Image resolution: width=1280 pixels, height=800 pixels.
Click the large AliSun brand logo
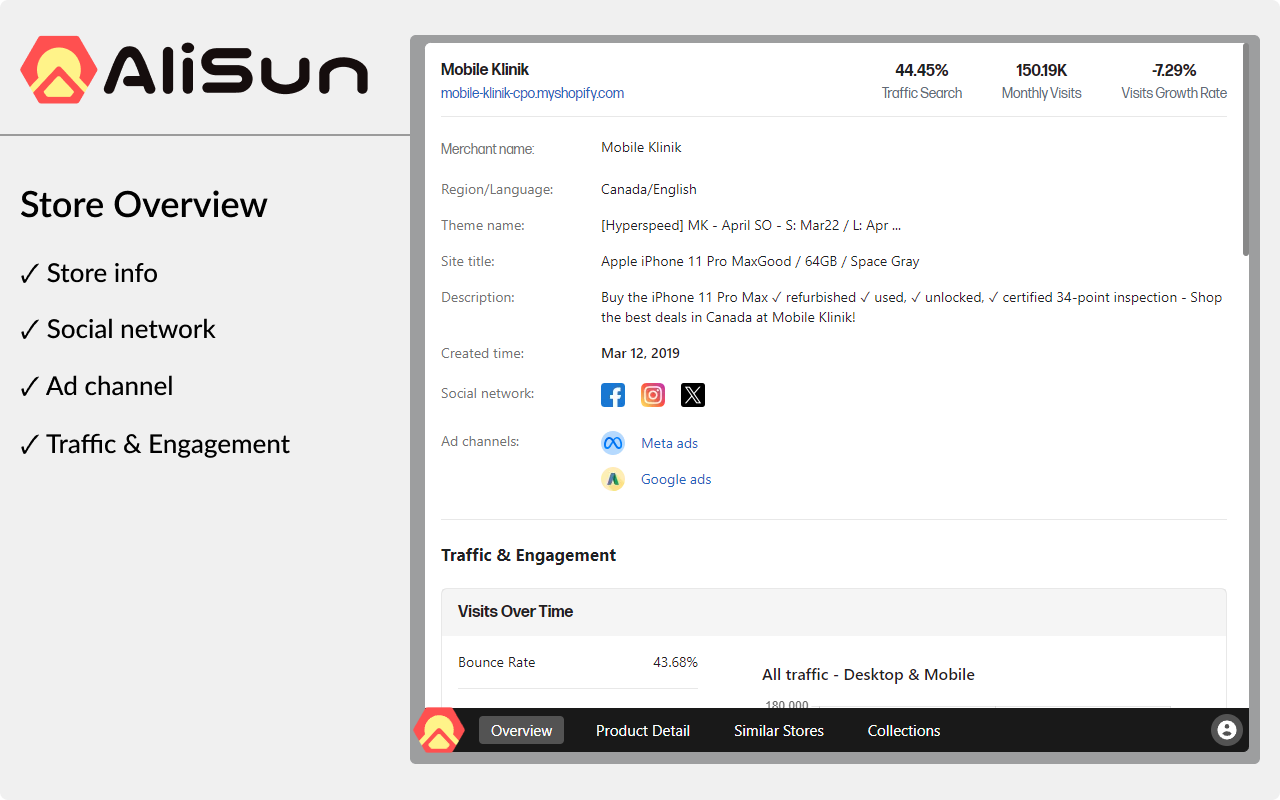coord(195,70)
